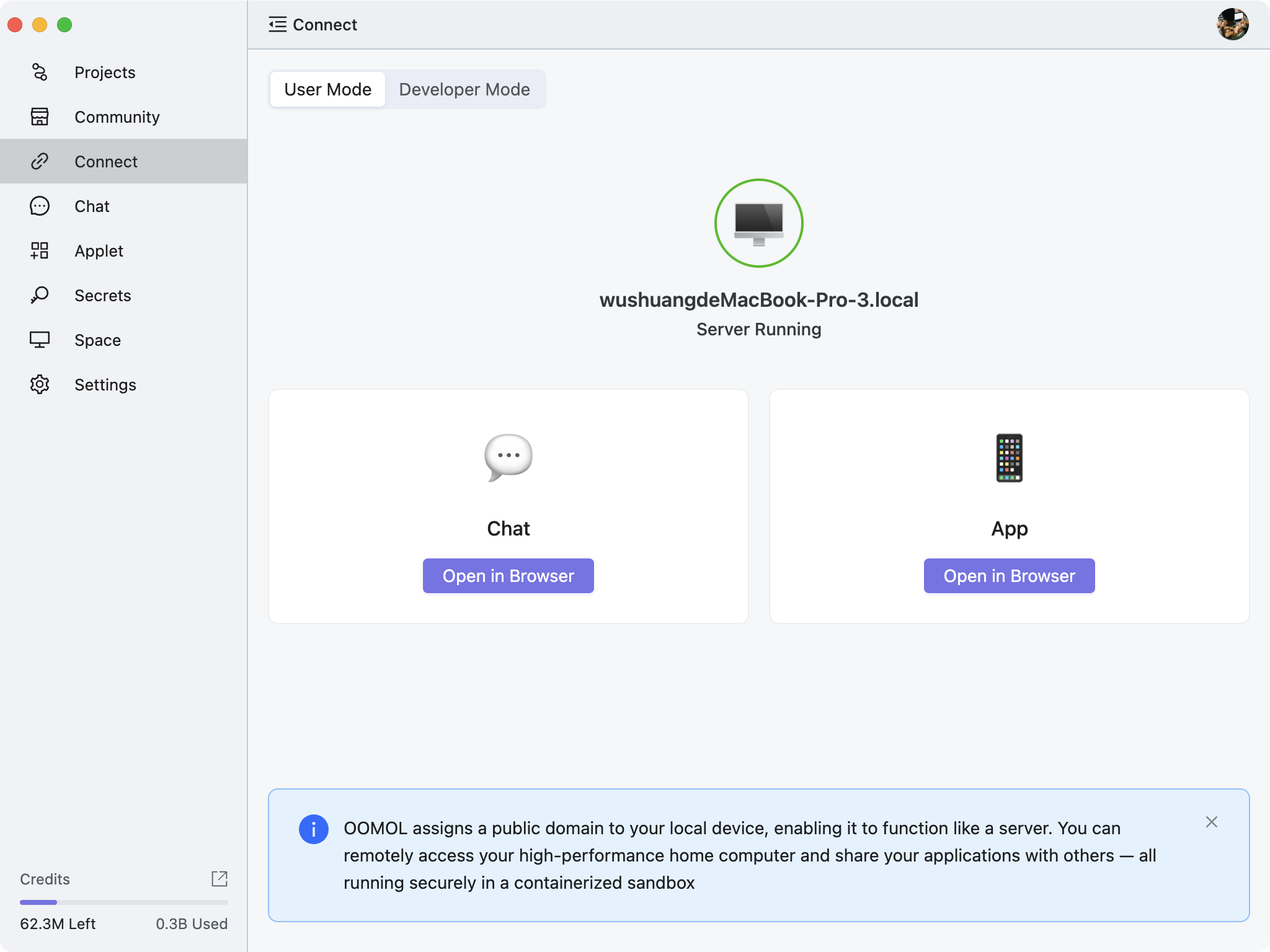
Task: Click the Chat speech bubble emoji card icon
Action: point(508,457)
